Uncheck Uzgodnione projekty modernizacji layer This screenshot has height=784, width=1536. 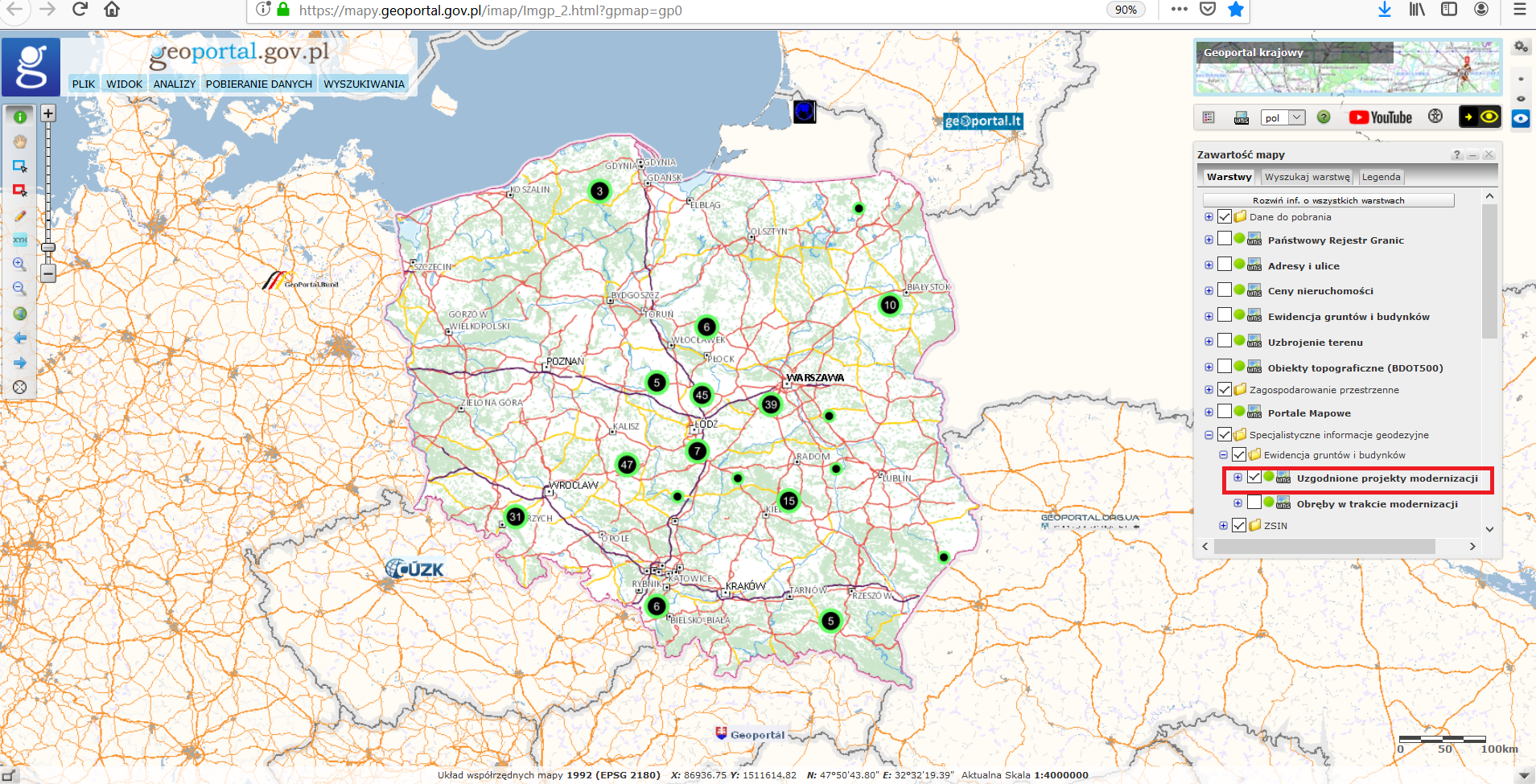[1254, 478]
